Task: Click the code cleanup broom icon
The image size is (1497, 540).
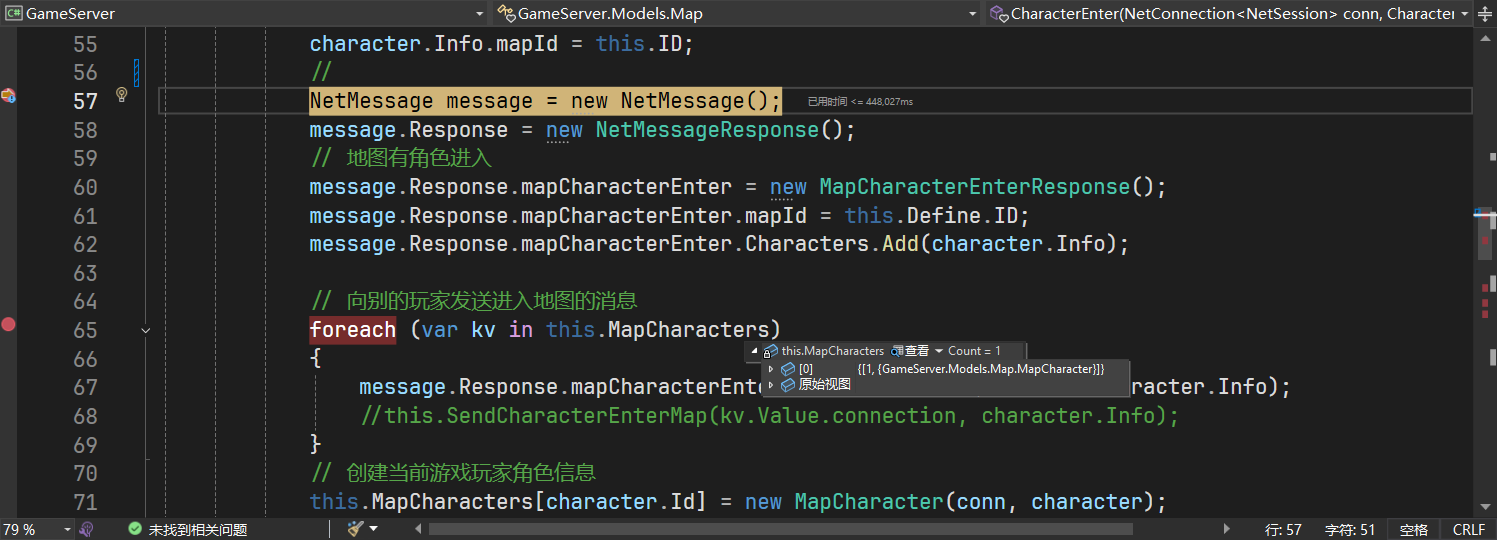Action: [x=355, y=529]
